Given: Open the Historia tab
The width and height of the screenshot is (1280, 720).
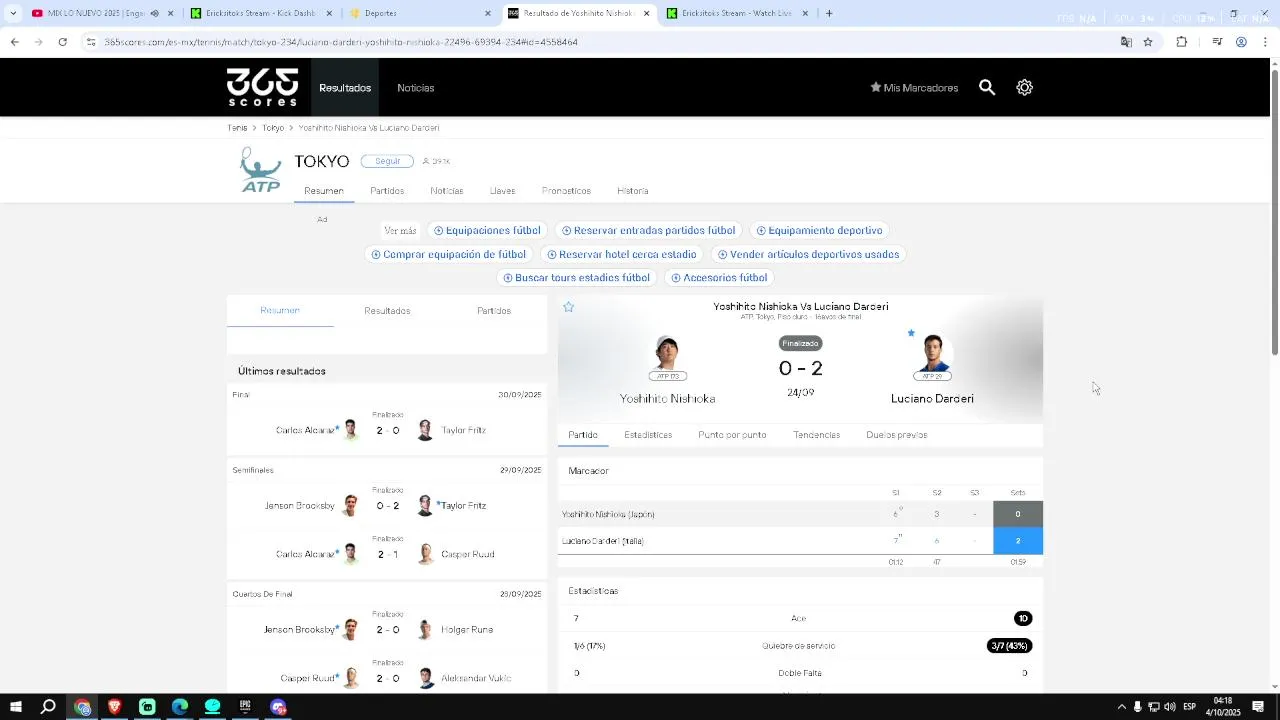Looking at the screenshot, I should (x=633, y=191).
